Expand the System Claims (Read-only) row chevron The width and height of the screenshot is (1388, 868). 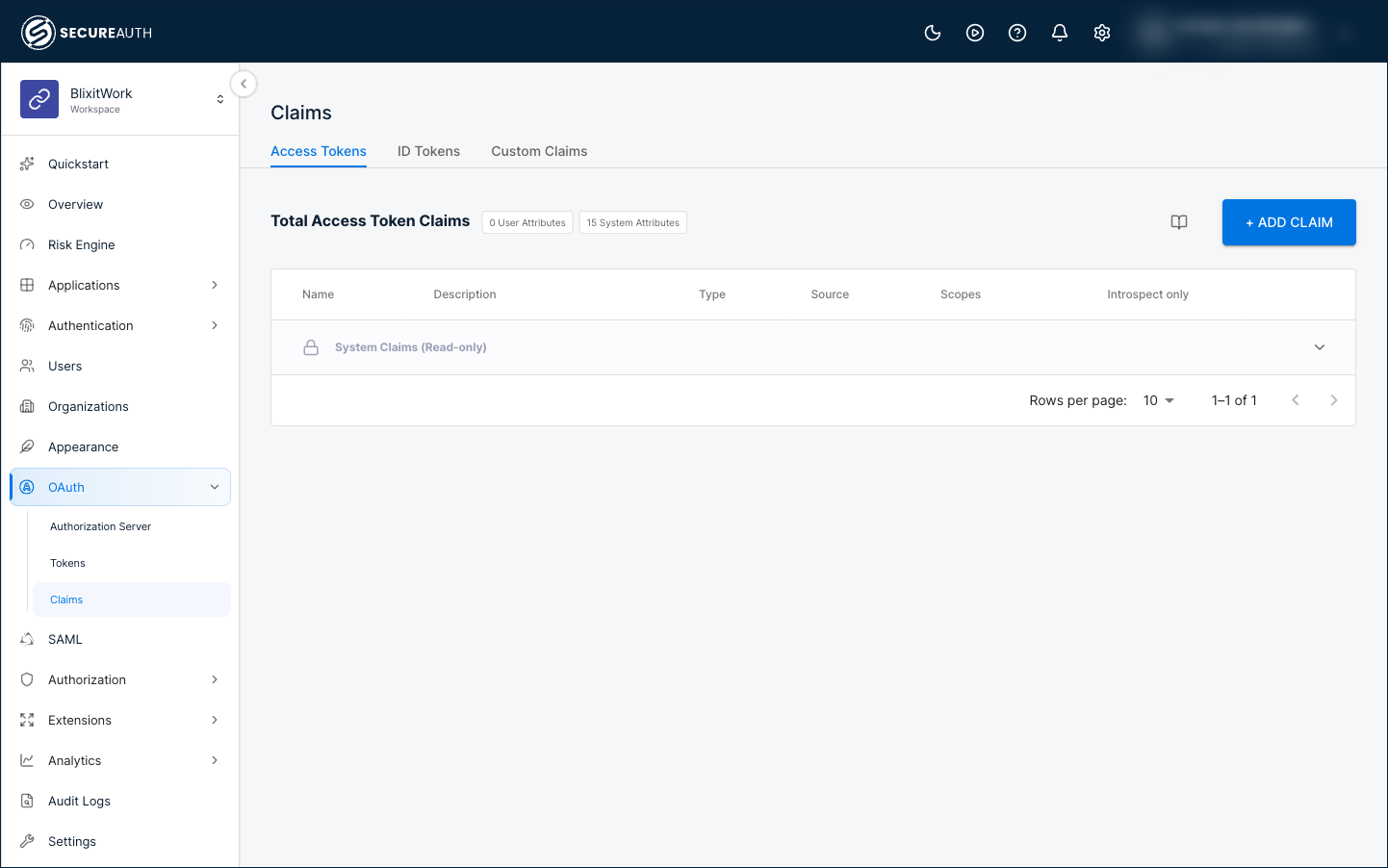(x=1320, y=347)
